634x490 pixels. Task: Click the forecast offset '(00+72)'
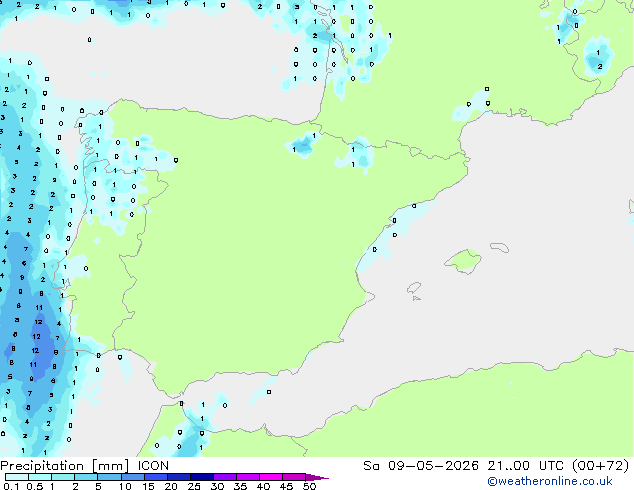pos(601,466)
